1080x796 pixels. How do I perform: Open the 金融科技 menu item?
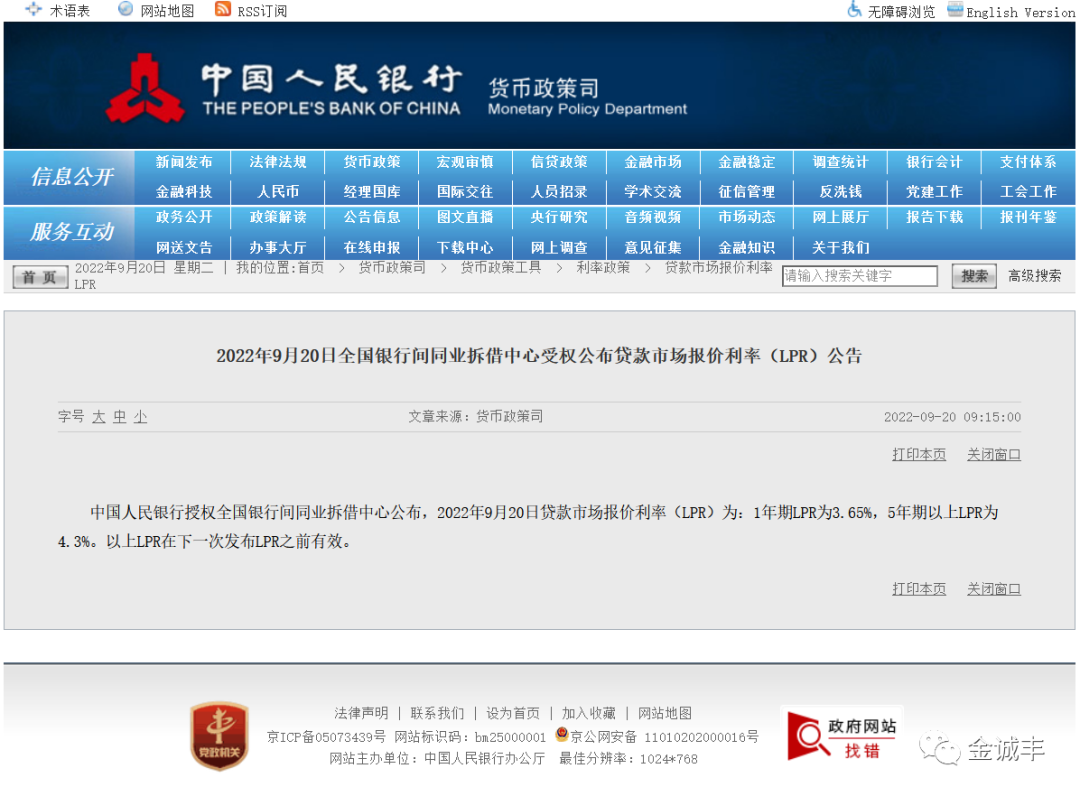coord(184,192)
